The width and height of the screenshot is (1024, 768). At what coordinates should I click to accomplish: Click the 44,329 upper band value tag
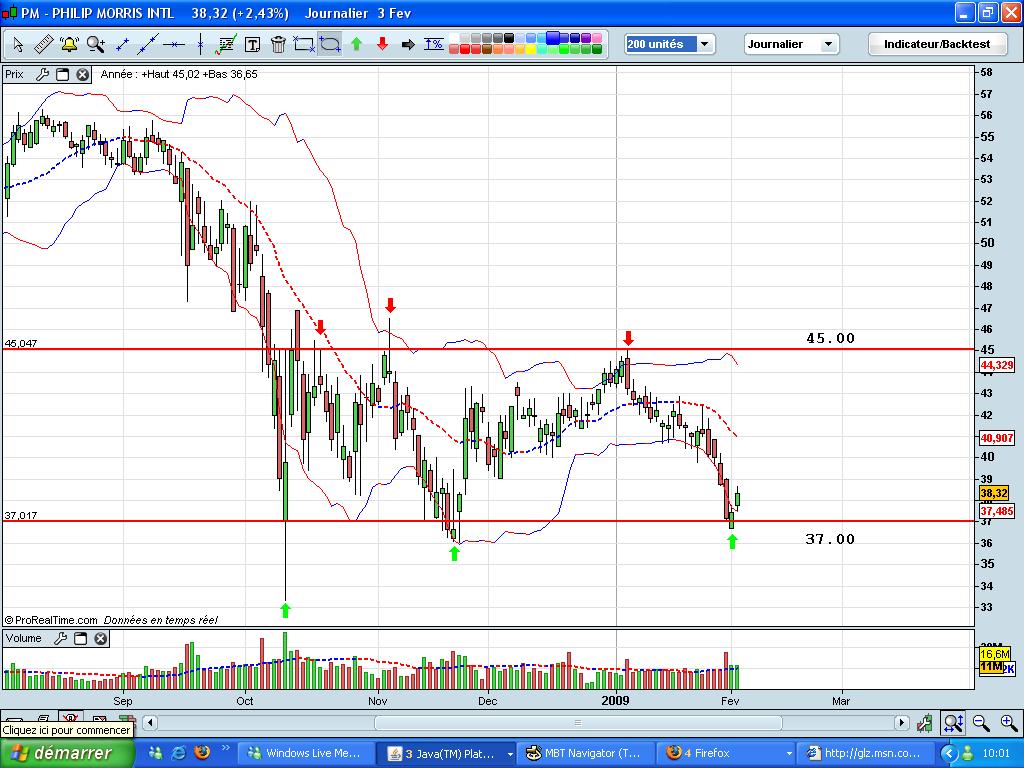click(x=997, y=365)
